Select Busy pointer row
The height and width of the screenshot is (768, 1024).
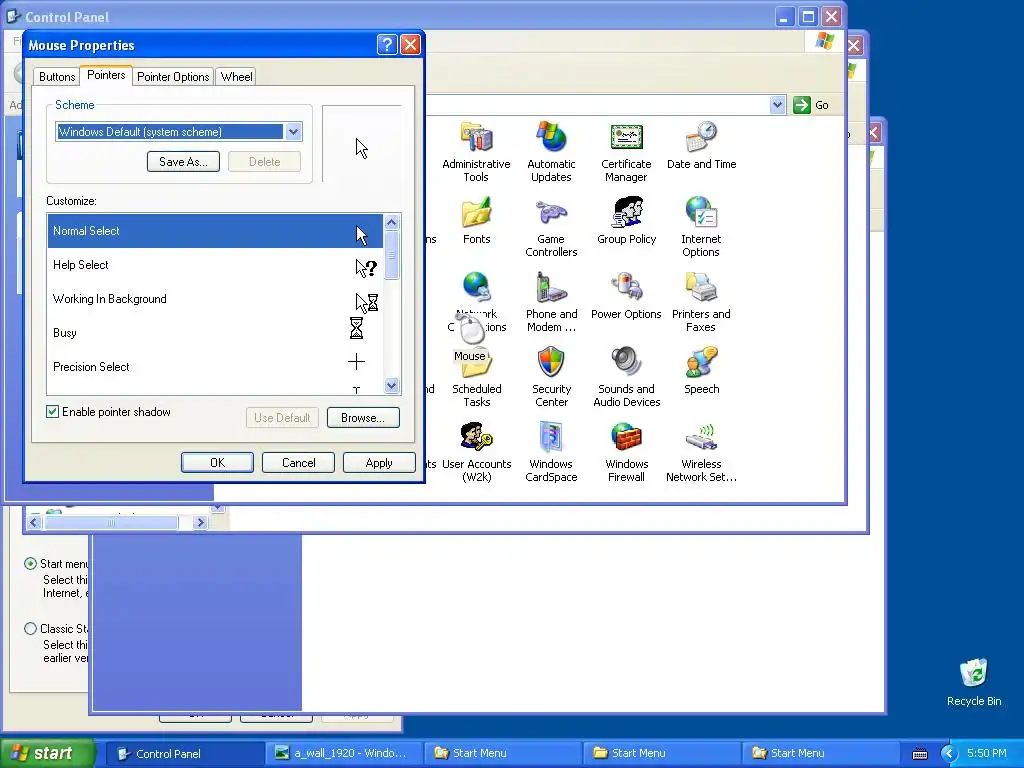215,332
